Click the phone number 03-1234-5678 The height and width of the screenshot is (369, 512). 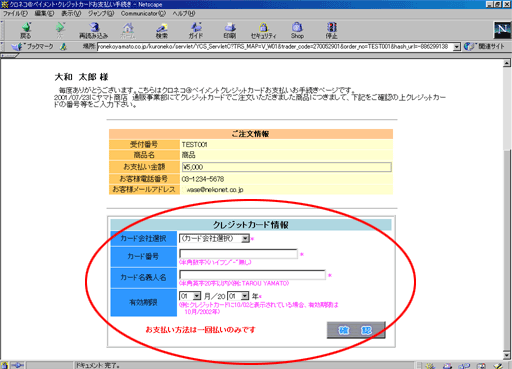click(x=203, y=179)
